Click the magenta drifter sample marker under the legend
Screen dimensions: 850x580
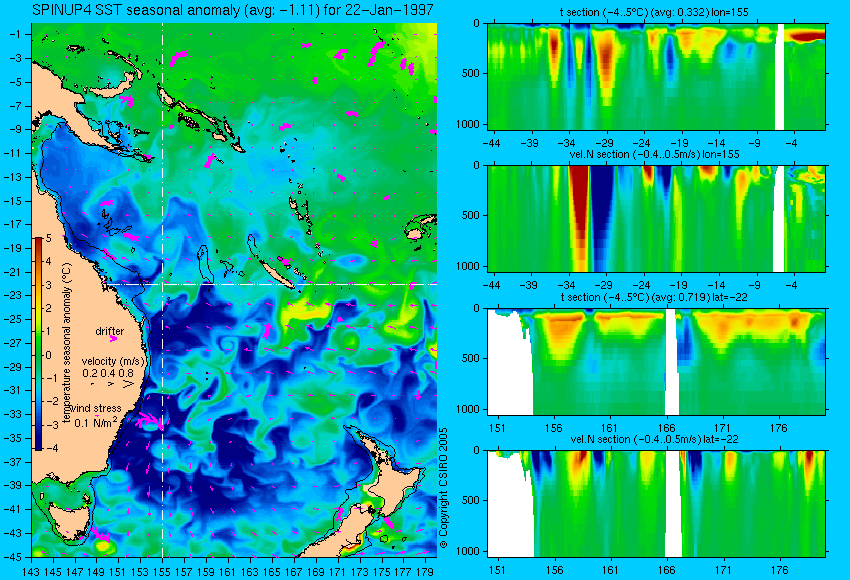pyautogui.click(x=113, y=339)
